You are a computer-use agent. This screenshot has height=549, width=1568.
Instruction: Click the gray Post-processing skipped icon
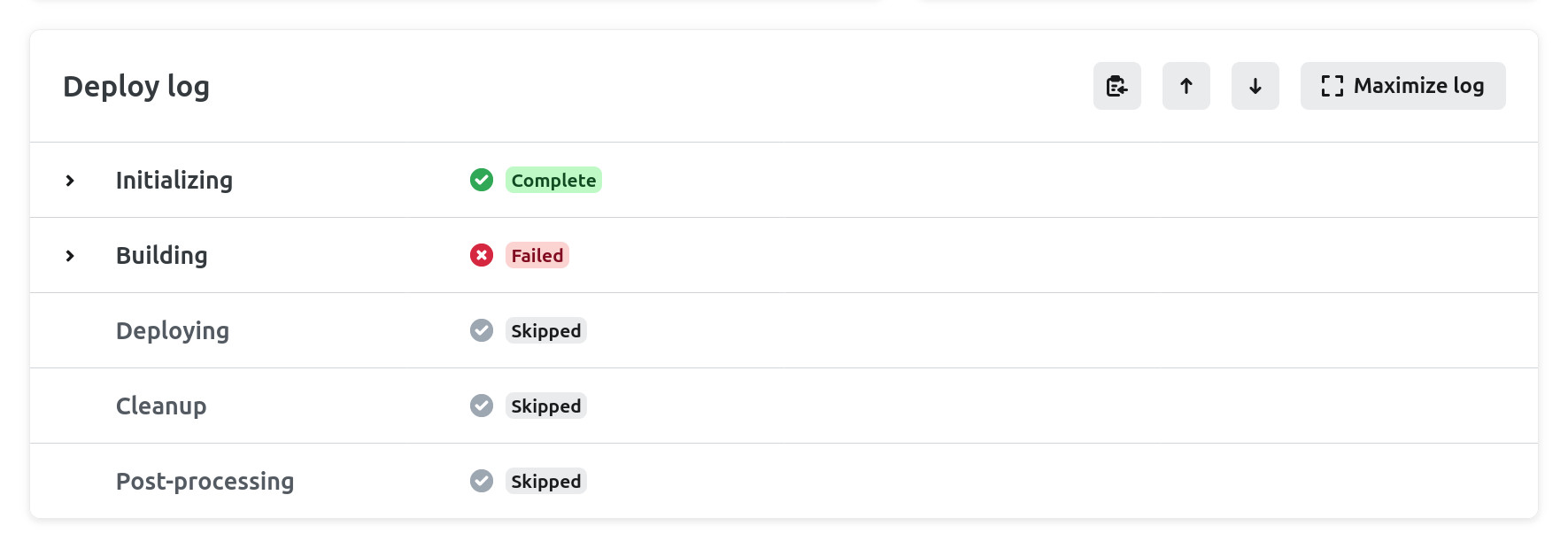tap(482, 481)
